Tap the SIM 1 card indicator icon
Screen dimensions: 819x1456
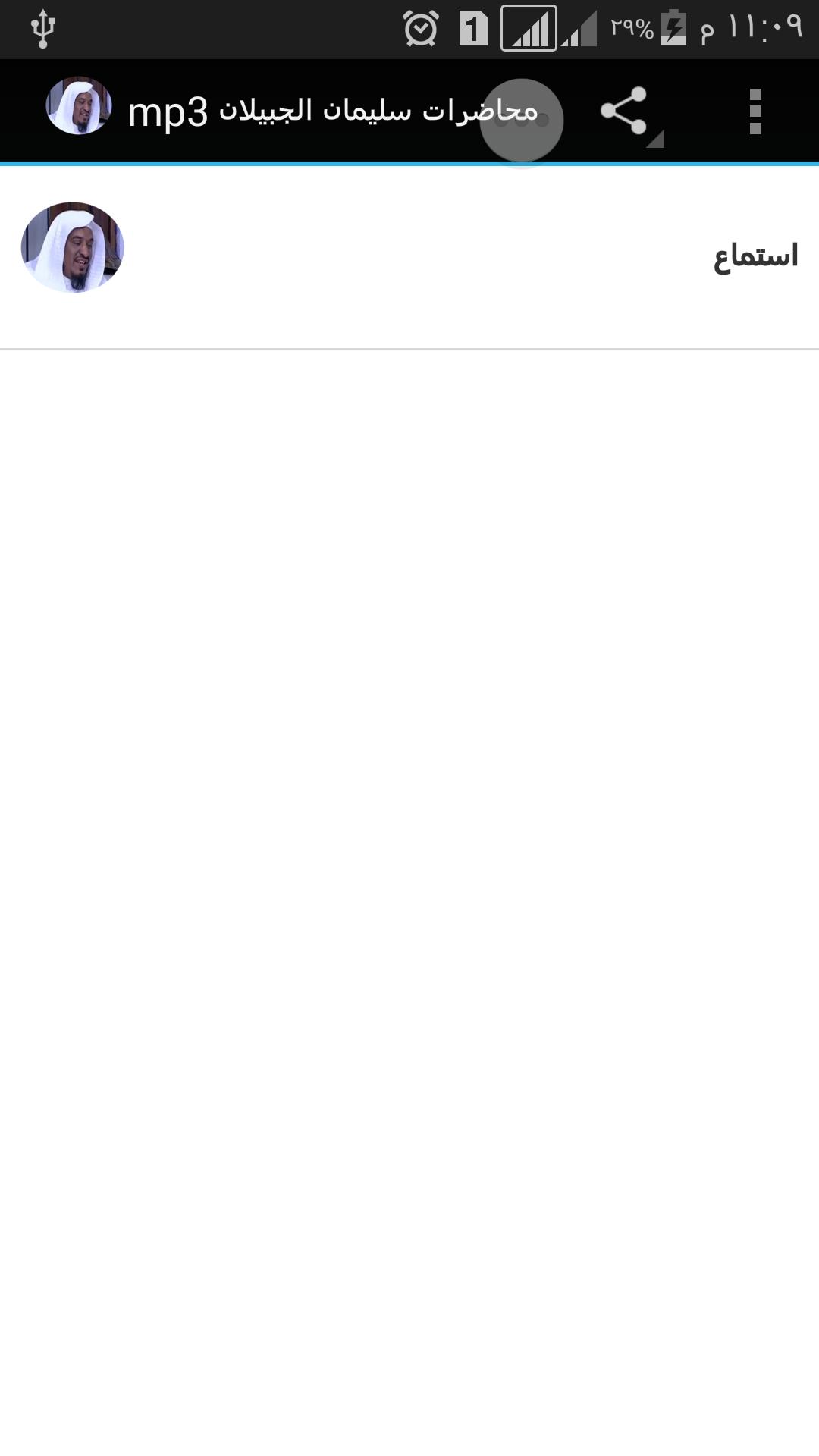click(473, 29)
